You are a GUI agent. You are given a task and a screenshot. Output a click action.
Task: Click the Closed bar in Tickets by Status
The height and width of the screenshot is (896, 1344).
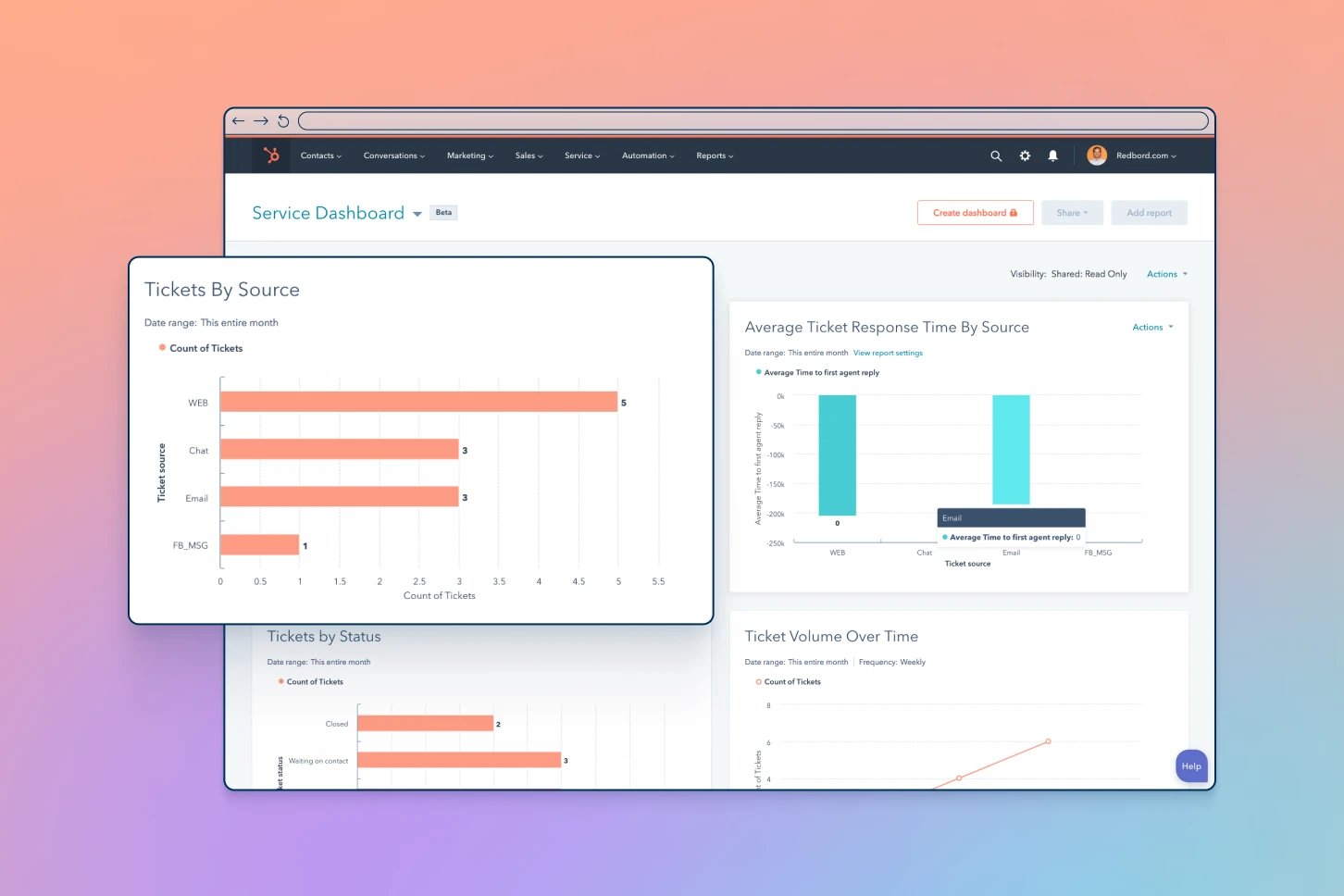426,723
